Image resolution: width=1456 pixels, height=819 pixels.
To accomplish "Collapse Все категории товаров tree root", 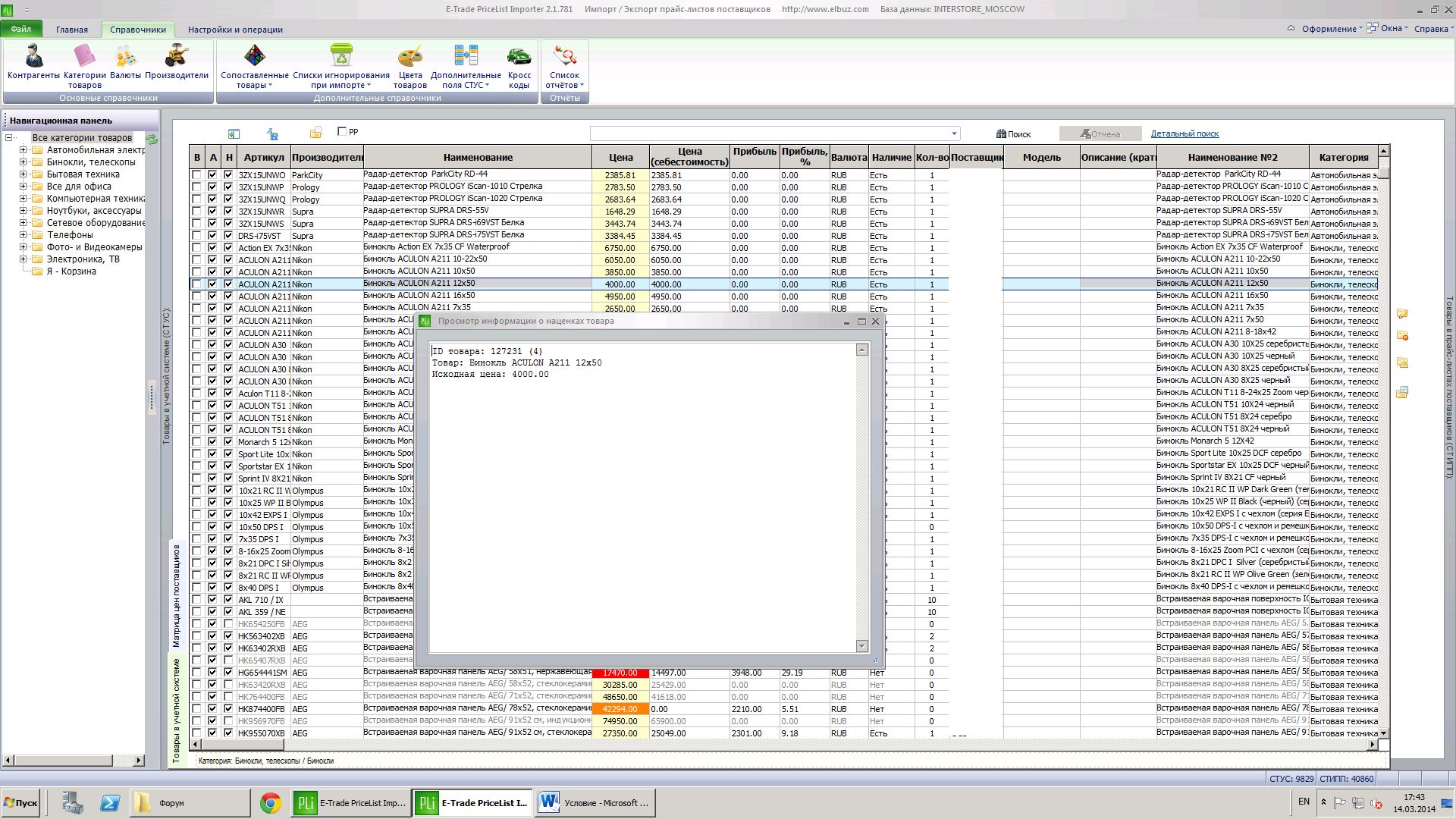I will click(x=9, y=138).
